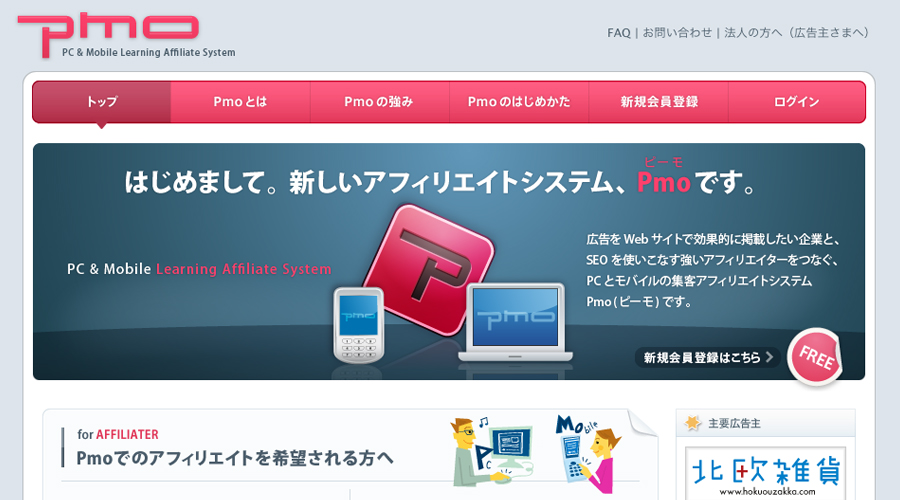Go to Pmoの強み tab
This screenshot has width=900, height=500.
point(379,102)
